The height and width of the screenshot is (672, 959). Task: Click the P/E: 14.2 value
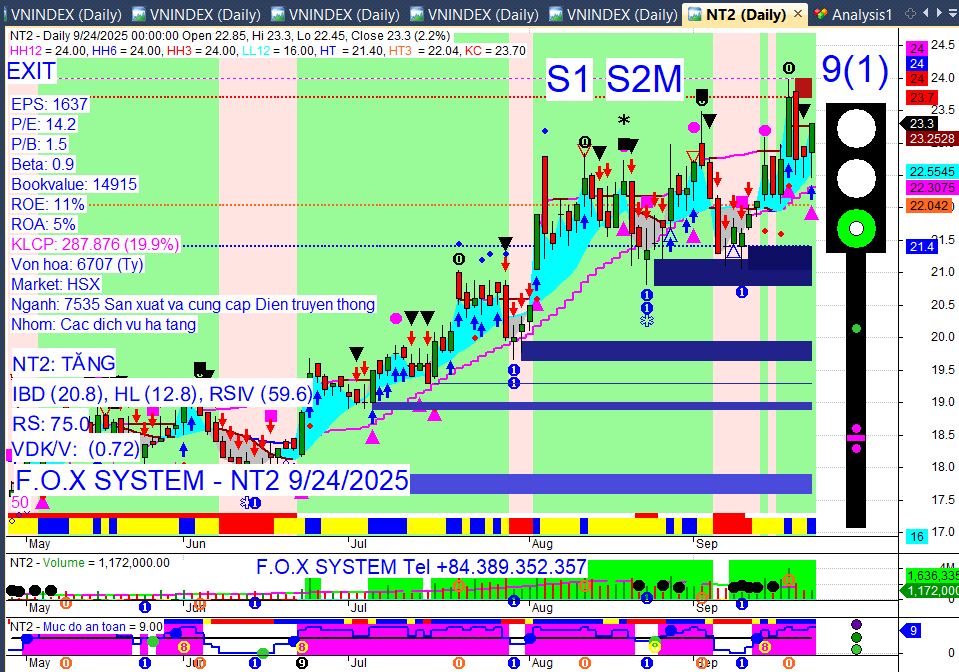coord(43,124)
